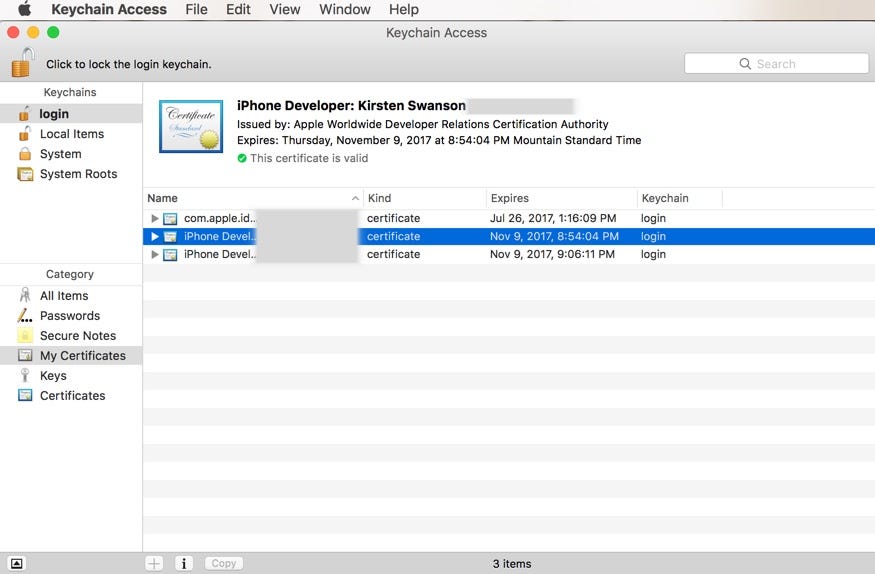Select the com.apple.id certificate name
Image resolution: width=875 pixels, height=574 pixels.
click(x=219, y=218)
